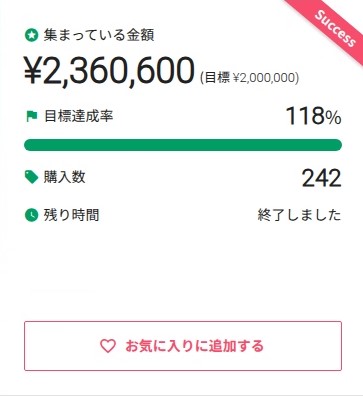Click the 残り時間 label
Viewport: 363px width, 396px height.
71,215
